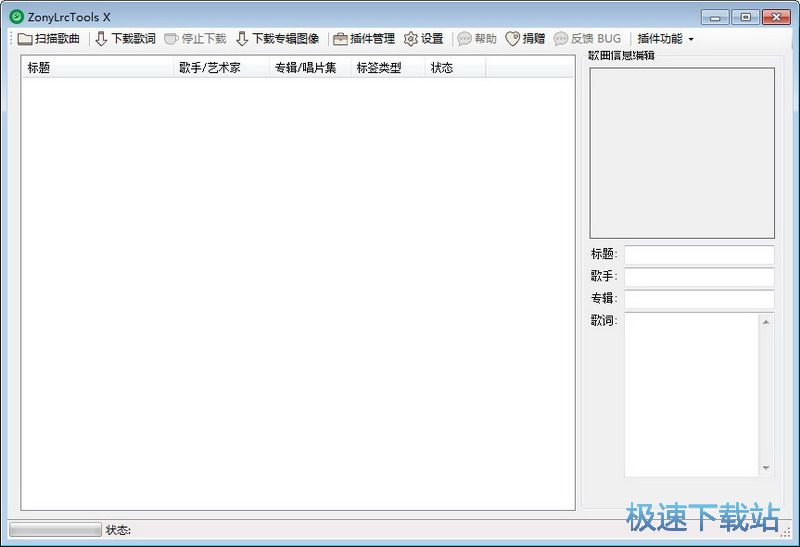Click the Download Lyrics (下载歌词) arrow icon

pos(101,39)
